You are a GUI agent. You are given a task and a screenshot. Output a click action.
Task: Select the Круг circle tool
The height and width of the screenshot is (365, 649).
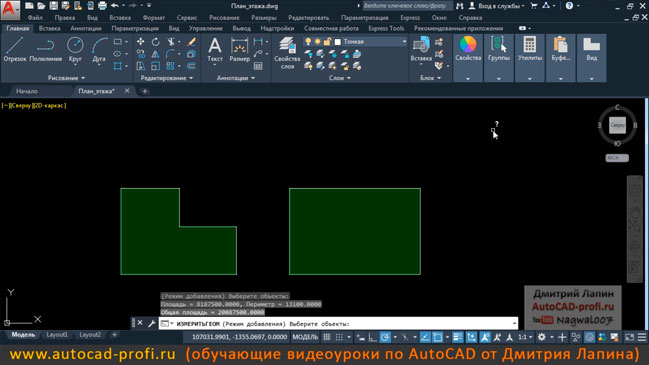tap(75, 49)
